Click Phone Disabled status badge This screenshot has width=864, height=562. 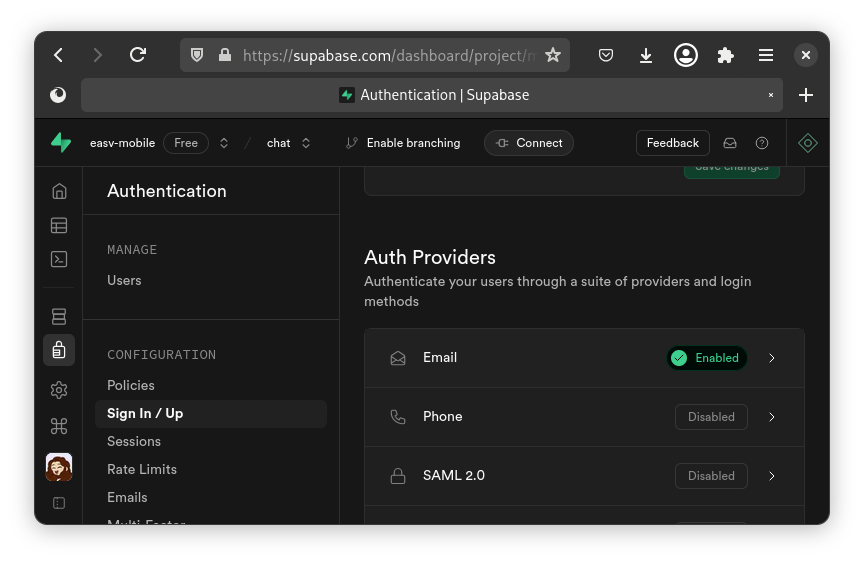(711, 417)
